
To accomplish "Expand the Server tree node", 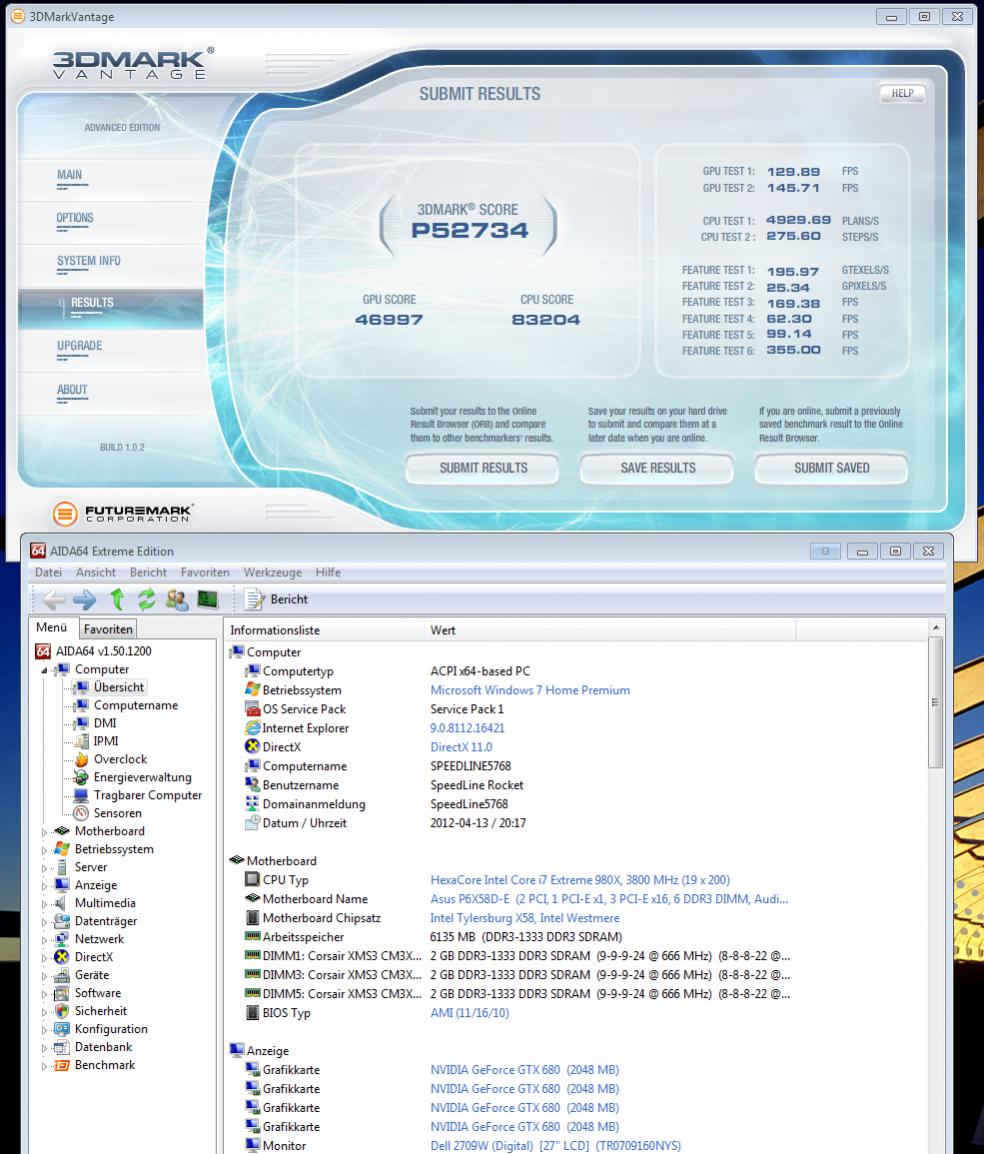I will click(44, 868).
